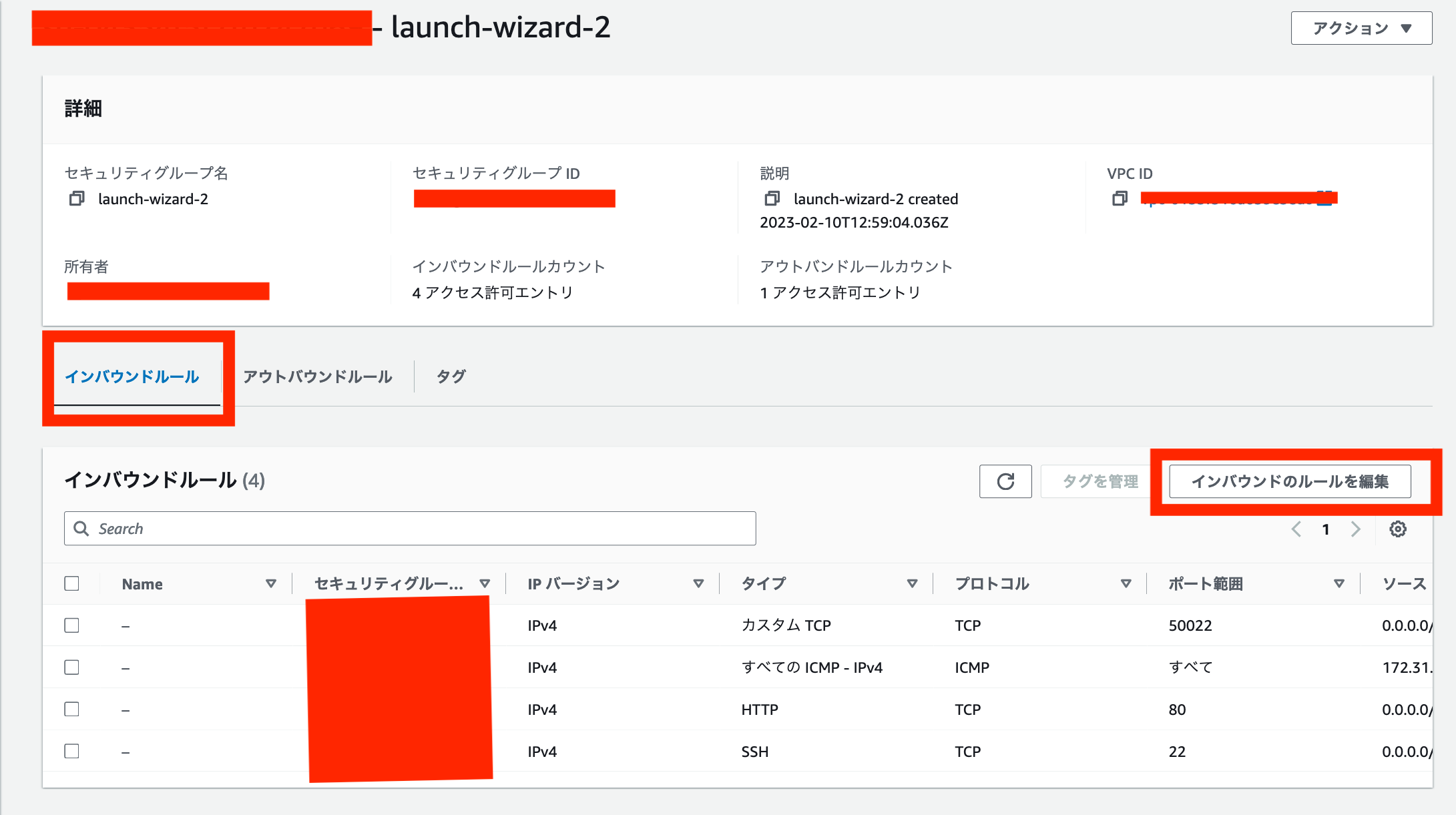Viewport: 1456px width, 815px height.
Task: Click the すべての ICMP - IPv4 cell
Action: 812,667
